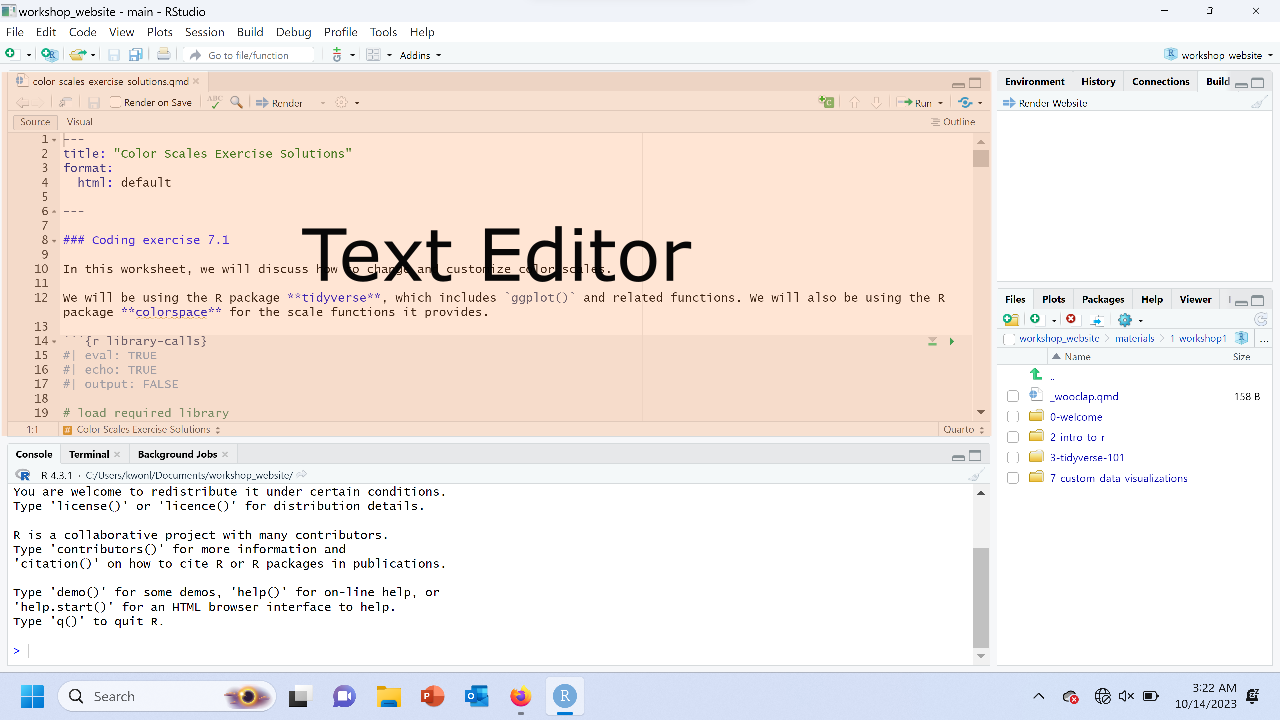Switch to the Terminal tab
1280x720 pixels.
click(89, 454)
